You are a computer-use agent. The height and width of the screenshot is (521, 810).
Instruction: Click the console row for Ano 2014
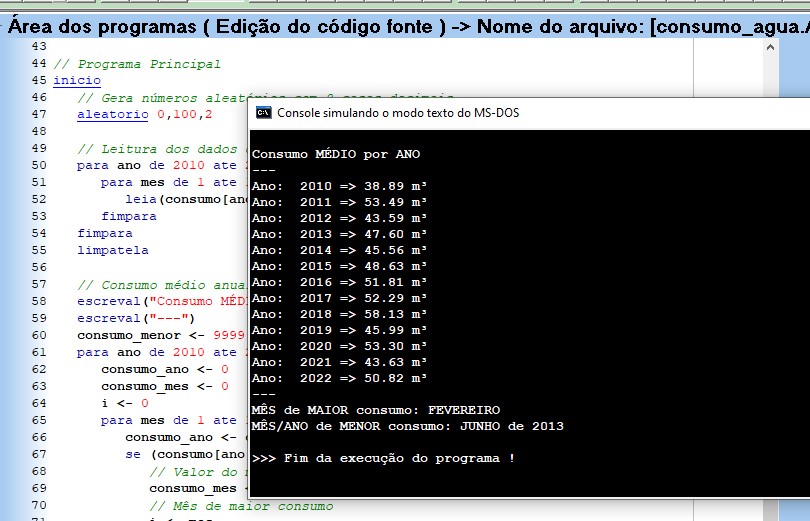pos(339,250)
